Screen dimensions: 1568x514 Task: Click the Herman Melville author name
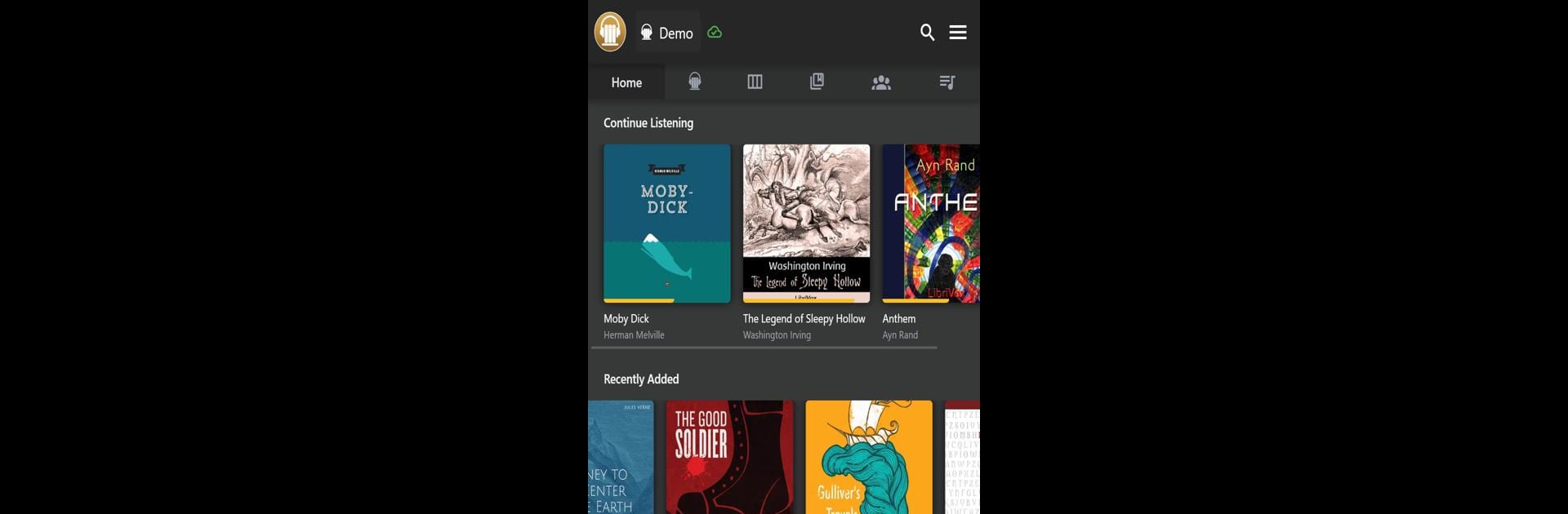pyautogui.click(x=634, y=335)
